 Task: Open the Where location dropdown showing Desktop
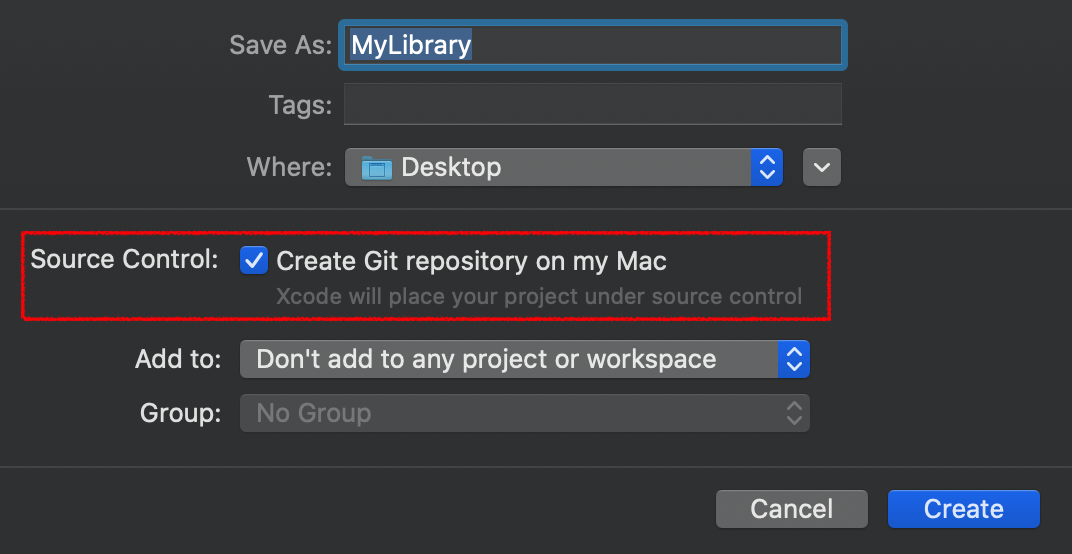pyautogui.click(x=564, y=167)
